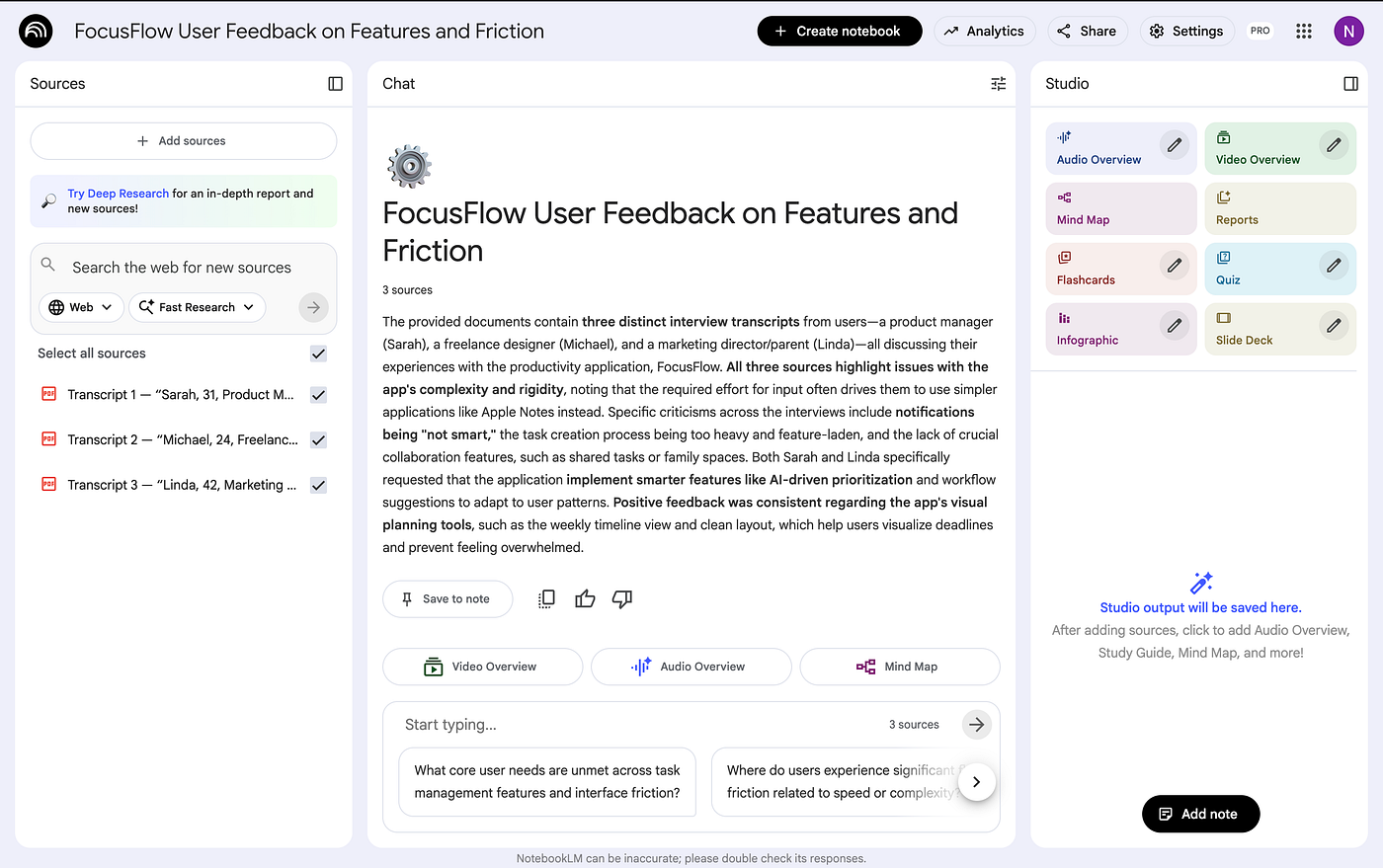
Task: Follow the Try Deep Research link
Action: (118, 194)
